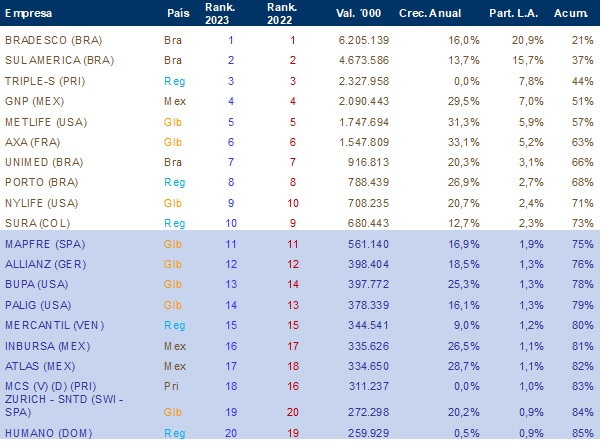Click the Acum. column header
The height and width of the screenshot is (445, 601).
[573, 16]
